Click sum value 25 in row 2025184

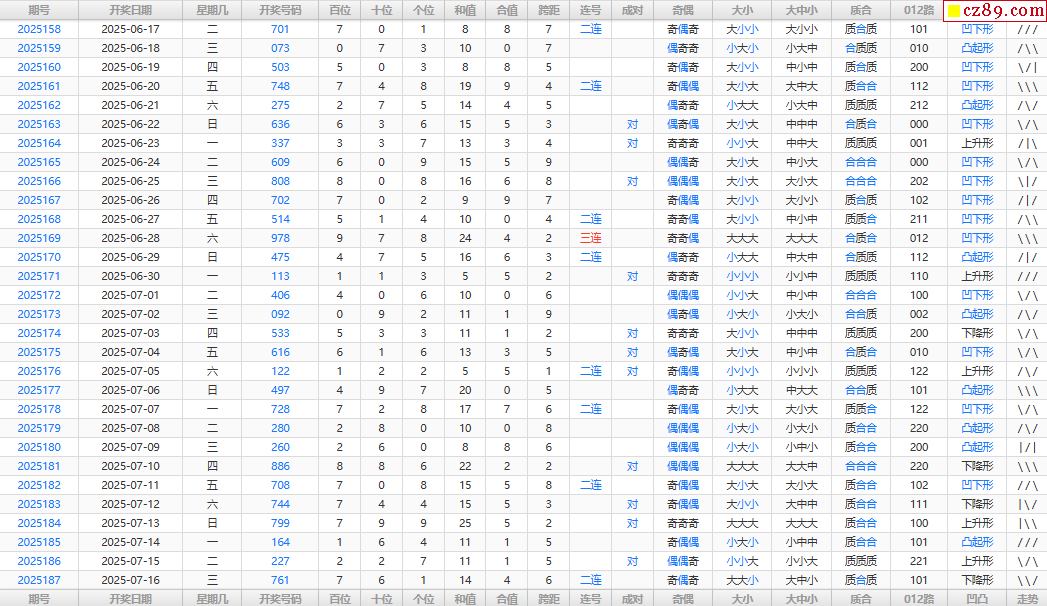(x=465, y=523)
